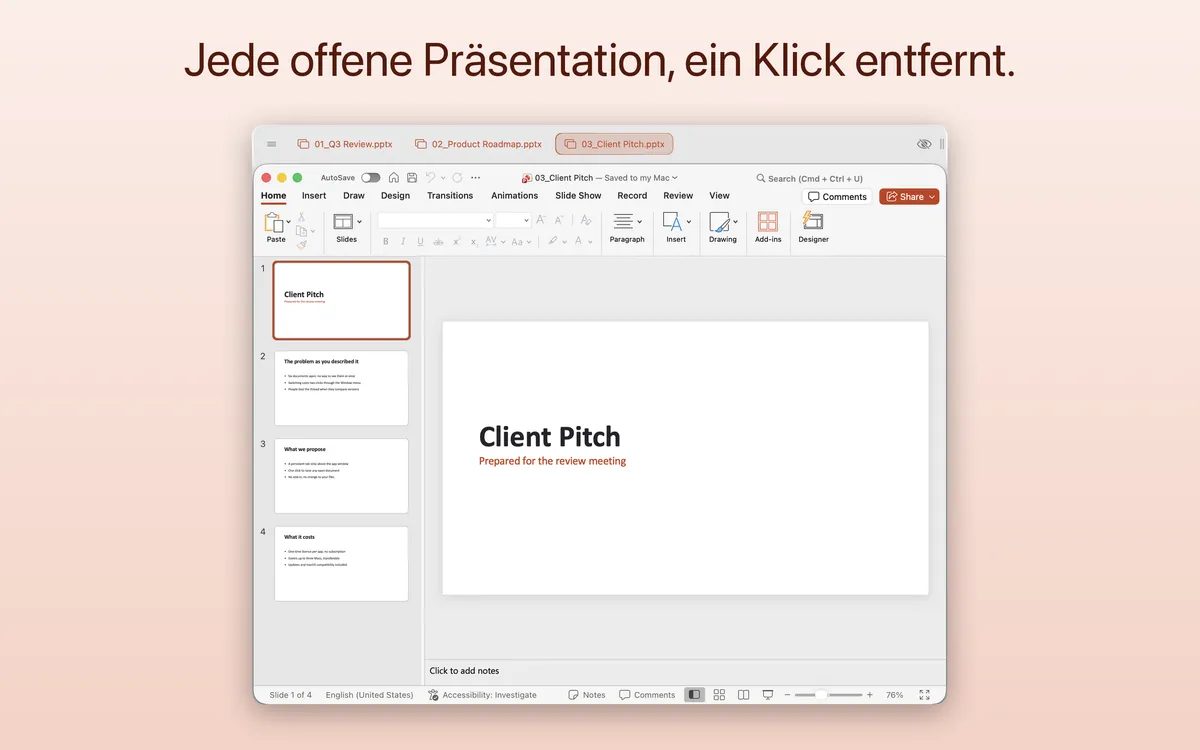Click the Fit slide to window icon
The image size is (1200, 750).
coord(925,695)
